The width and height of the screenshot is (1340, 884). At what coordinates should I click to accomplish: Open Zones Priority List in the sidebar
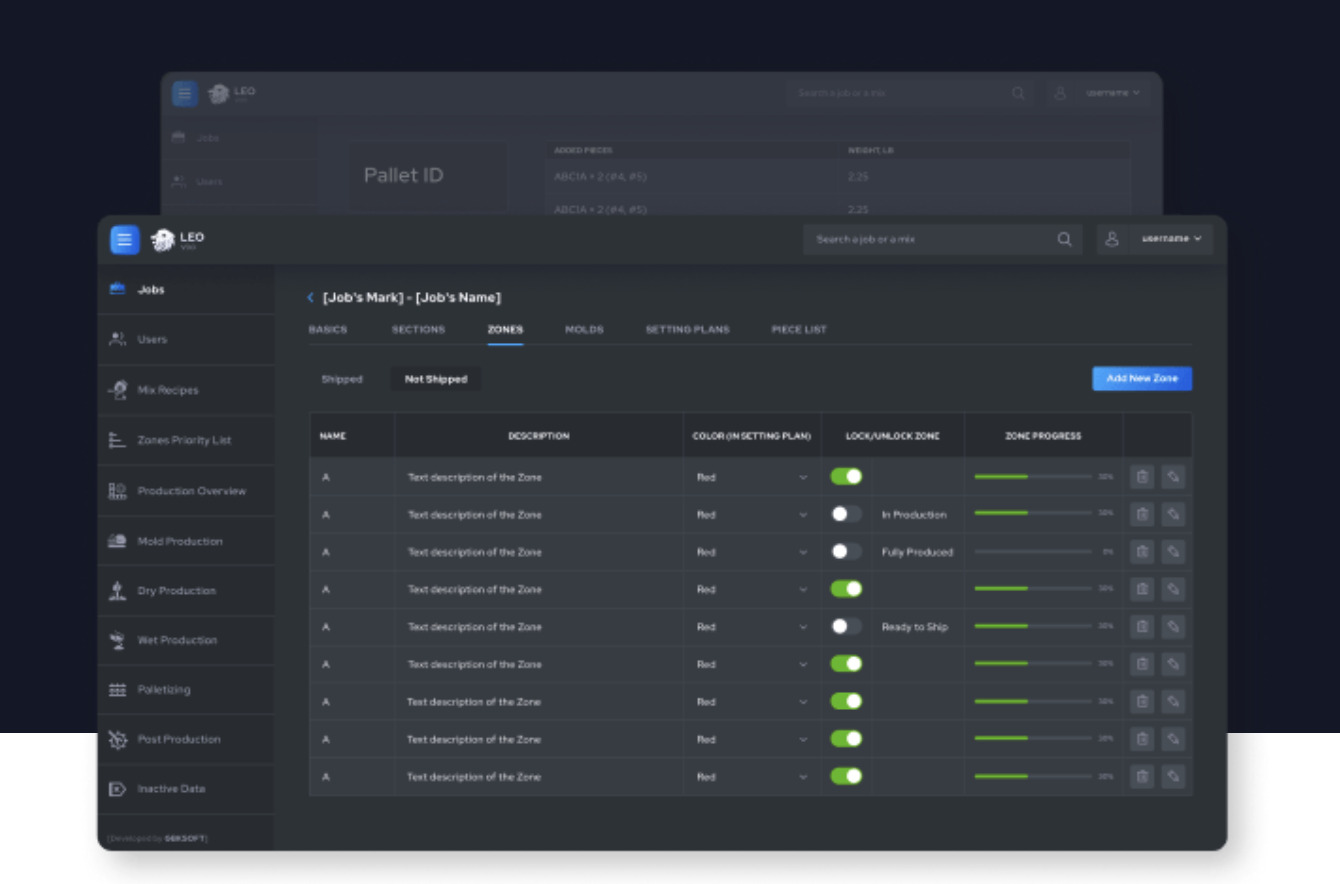click(x=186, y=440)
